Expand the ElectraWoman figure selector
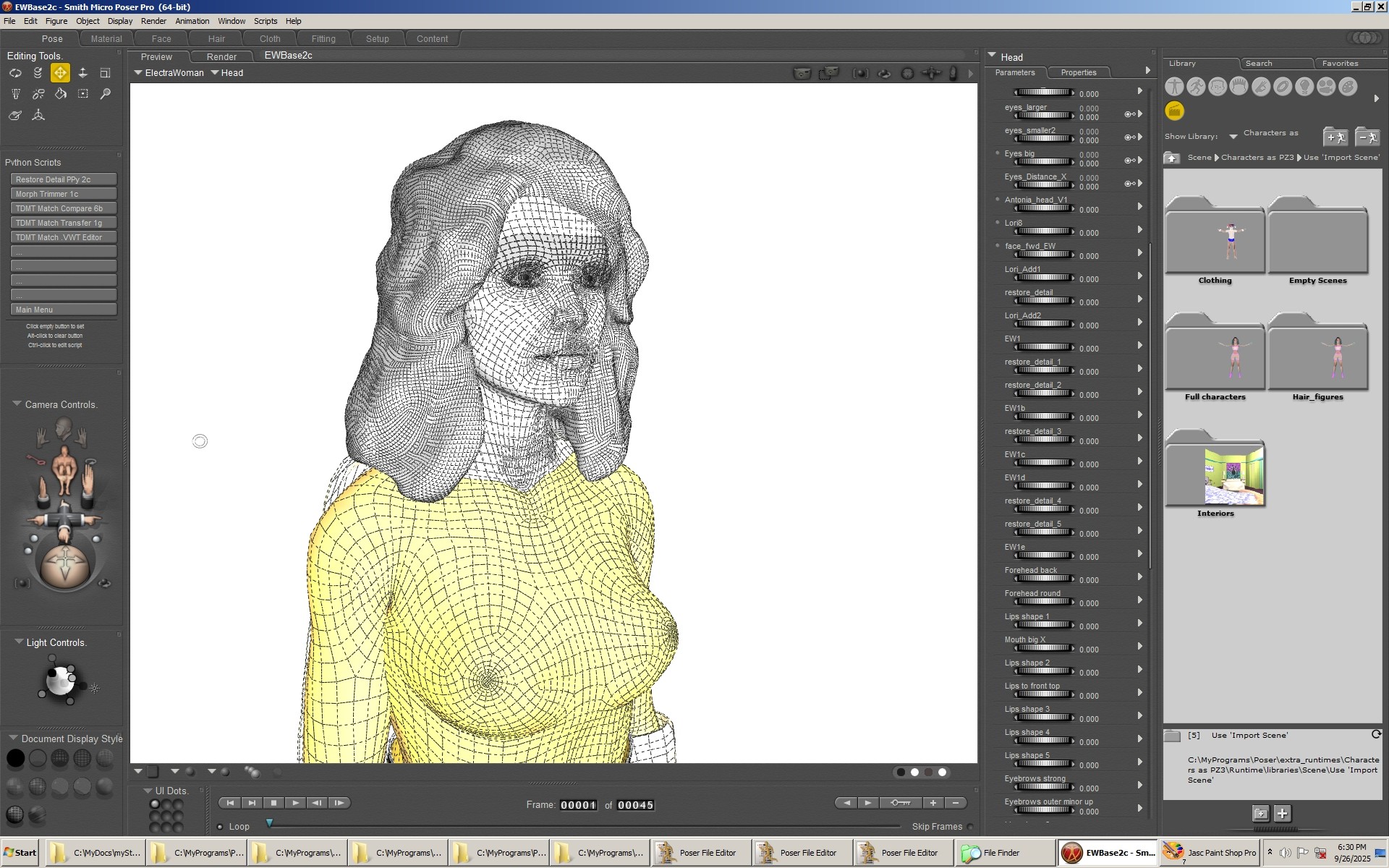The height and width of the screenshot is (868, 1389). pos(169,72)
